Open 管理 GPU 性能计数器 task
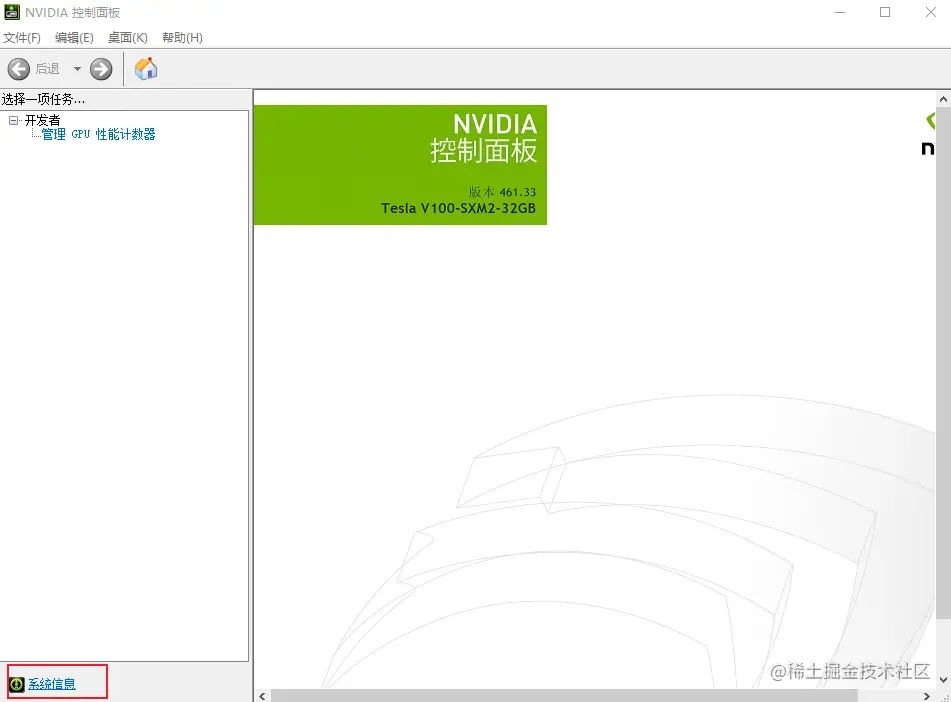951x702 pixels. 98,134
